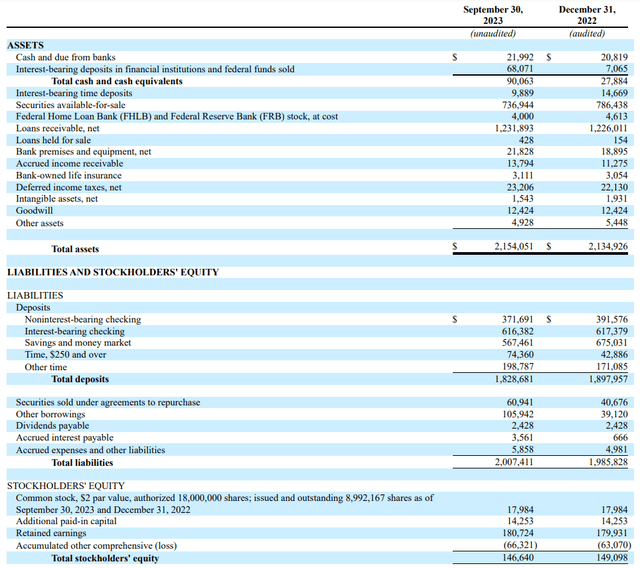The height and width of the screenshot is (568, 640).
Task: Select the Goodwill row label
Action: [34, 211]
